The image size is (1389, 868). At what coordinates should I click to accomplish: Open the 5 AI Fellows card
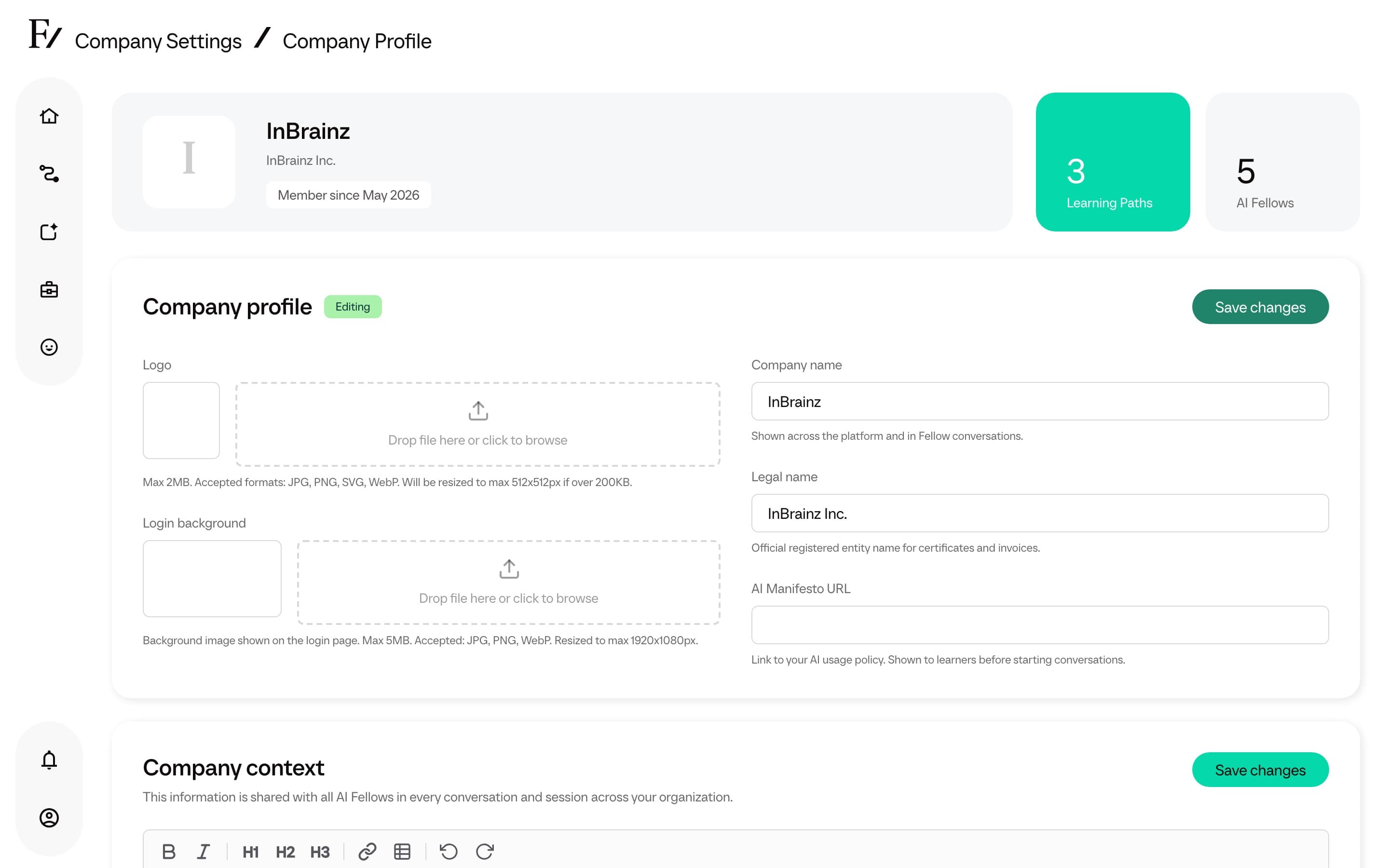click(1282, 162)
